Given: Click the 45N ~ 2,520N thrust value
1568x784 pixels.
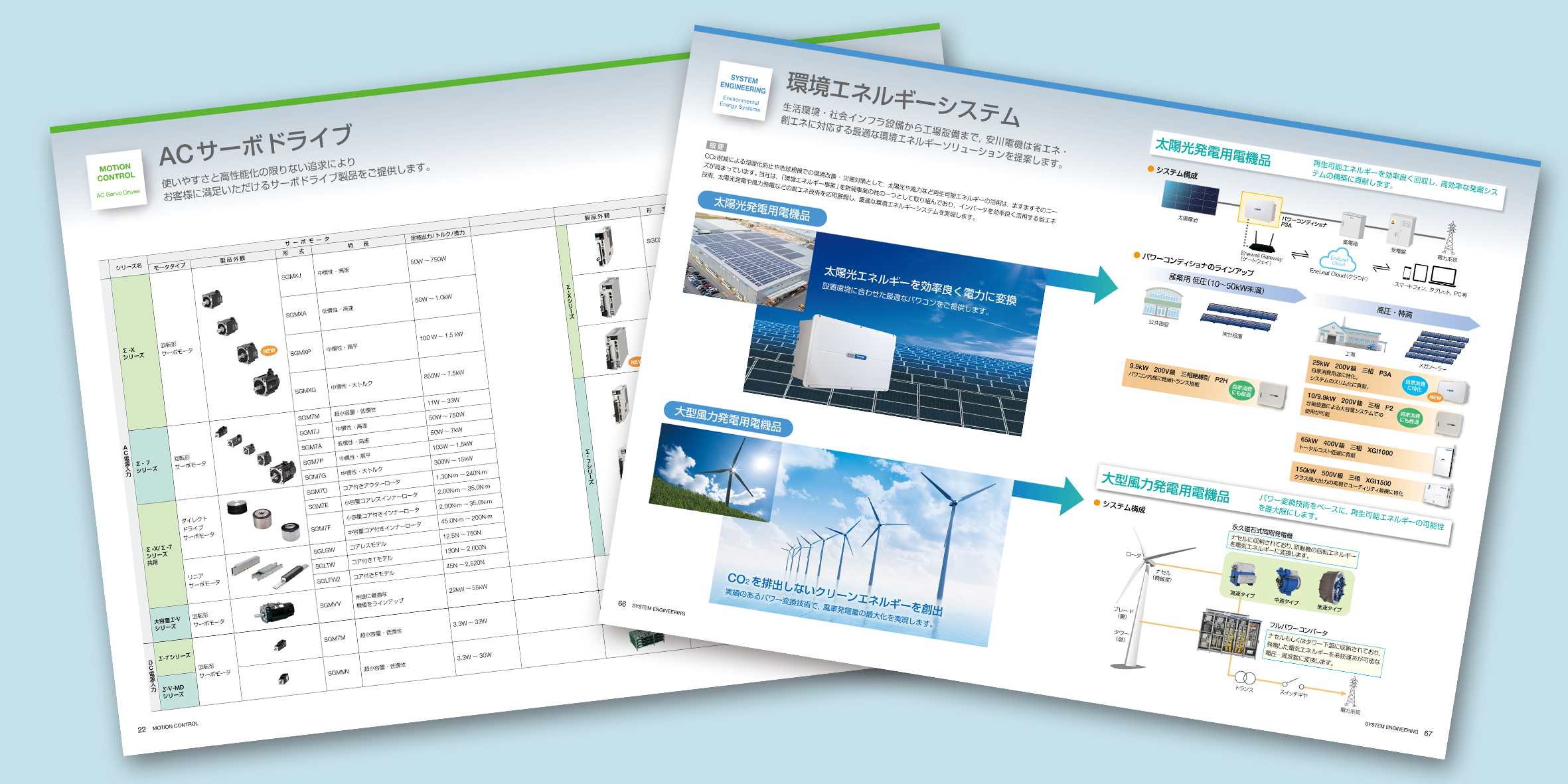Looking at the screenshot, I should [465, 564].
